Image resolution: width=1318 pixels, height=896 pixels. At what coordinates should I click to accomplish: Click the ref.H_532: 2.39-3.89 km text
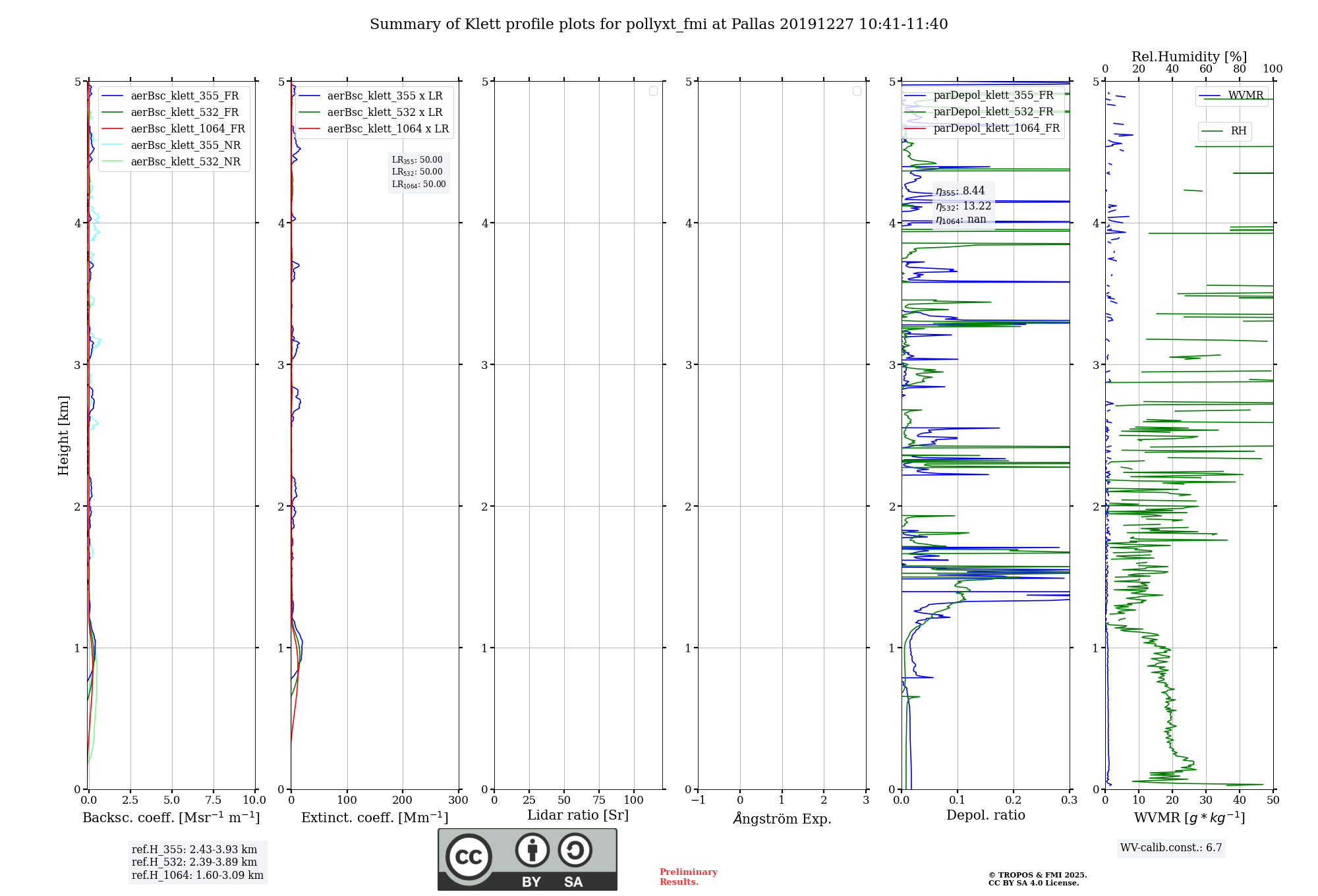[x=194, y=862]
